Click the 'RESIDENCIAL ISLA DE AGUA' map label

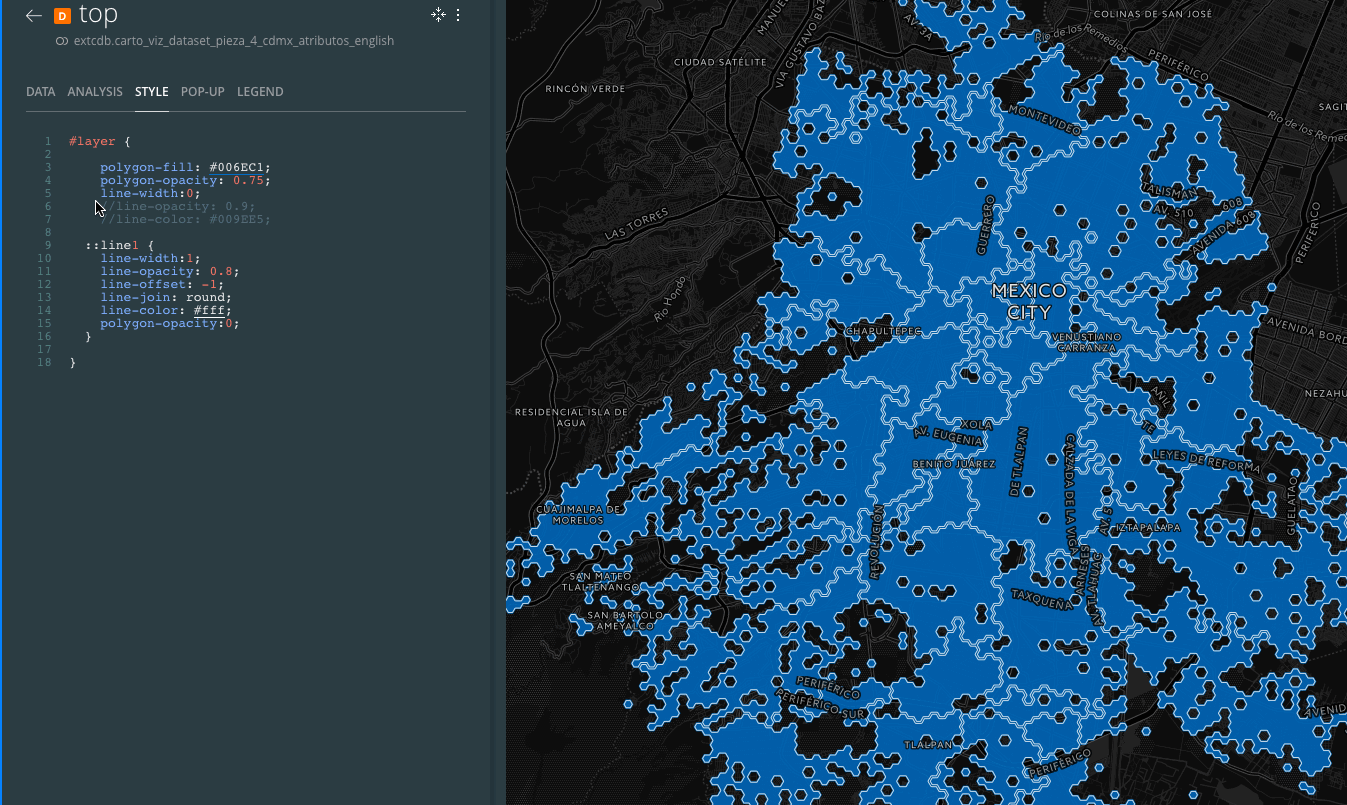tap(571, 417)
